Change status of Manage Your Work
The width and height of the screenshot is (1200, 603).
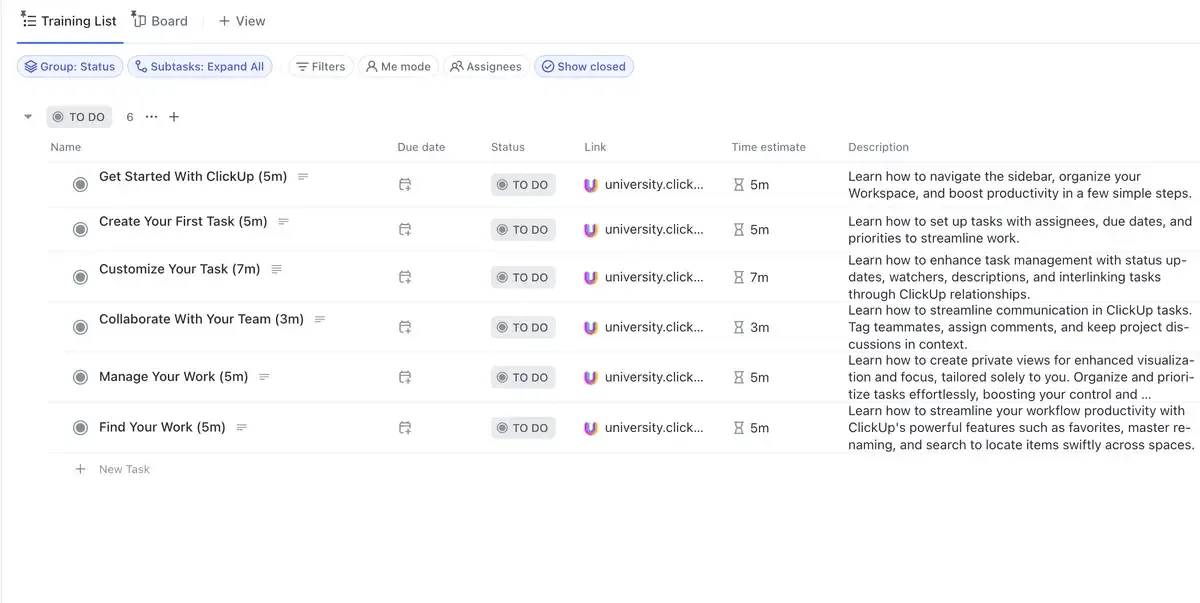[x=523, y=377]
